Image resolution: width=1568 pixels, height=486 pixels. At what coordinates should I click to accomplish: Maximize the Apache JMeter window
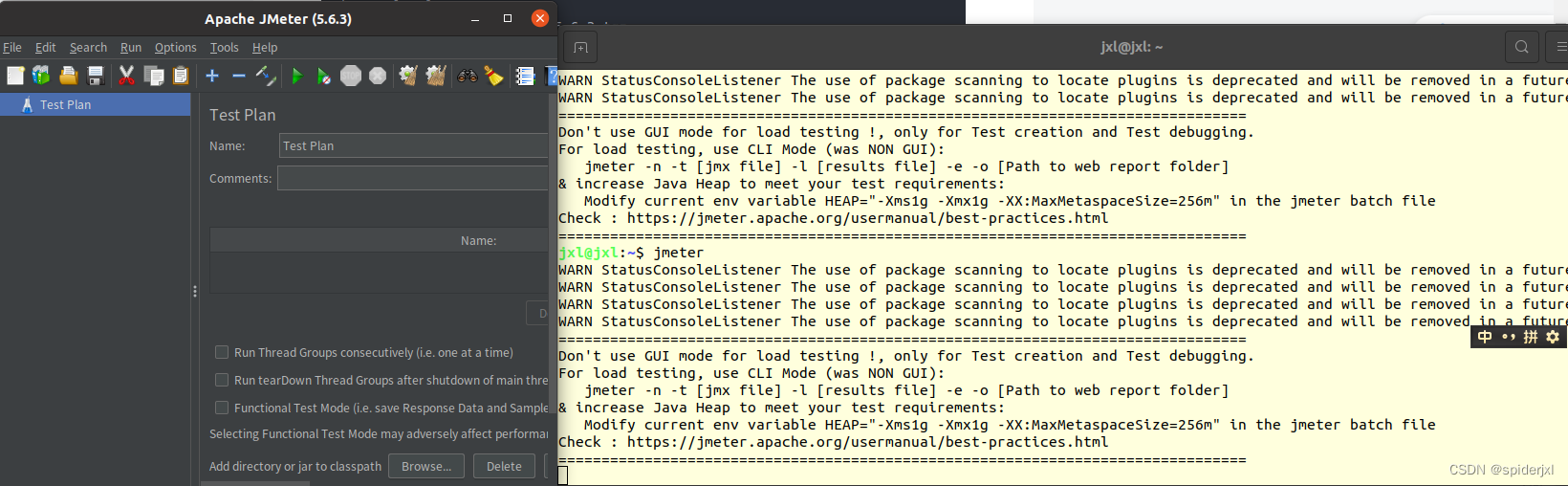pyautogui.click(x=508, y=18)
